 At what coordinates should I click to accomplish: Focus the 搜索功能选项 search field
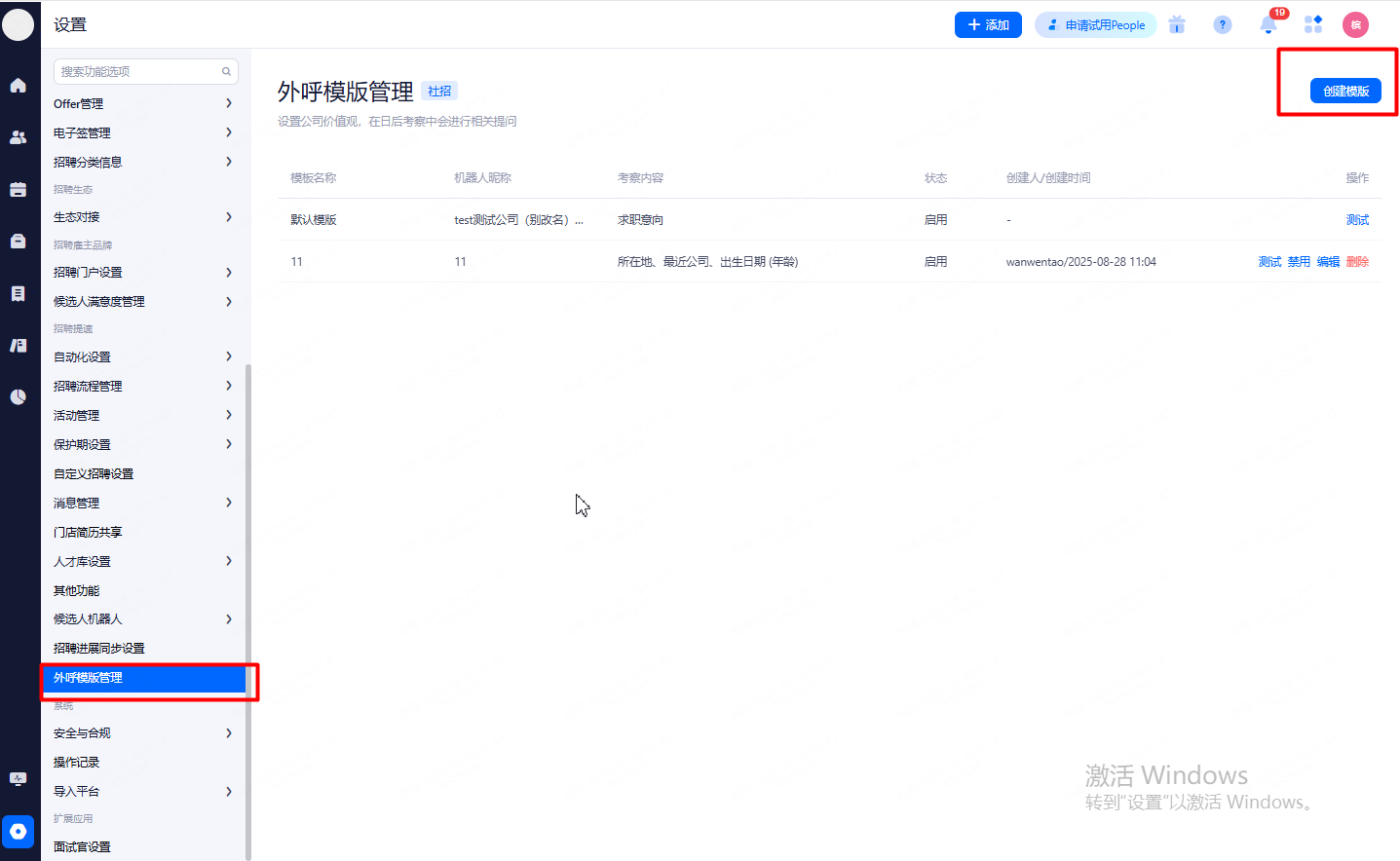pyautogui.click(x=146, y=71)
